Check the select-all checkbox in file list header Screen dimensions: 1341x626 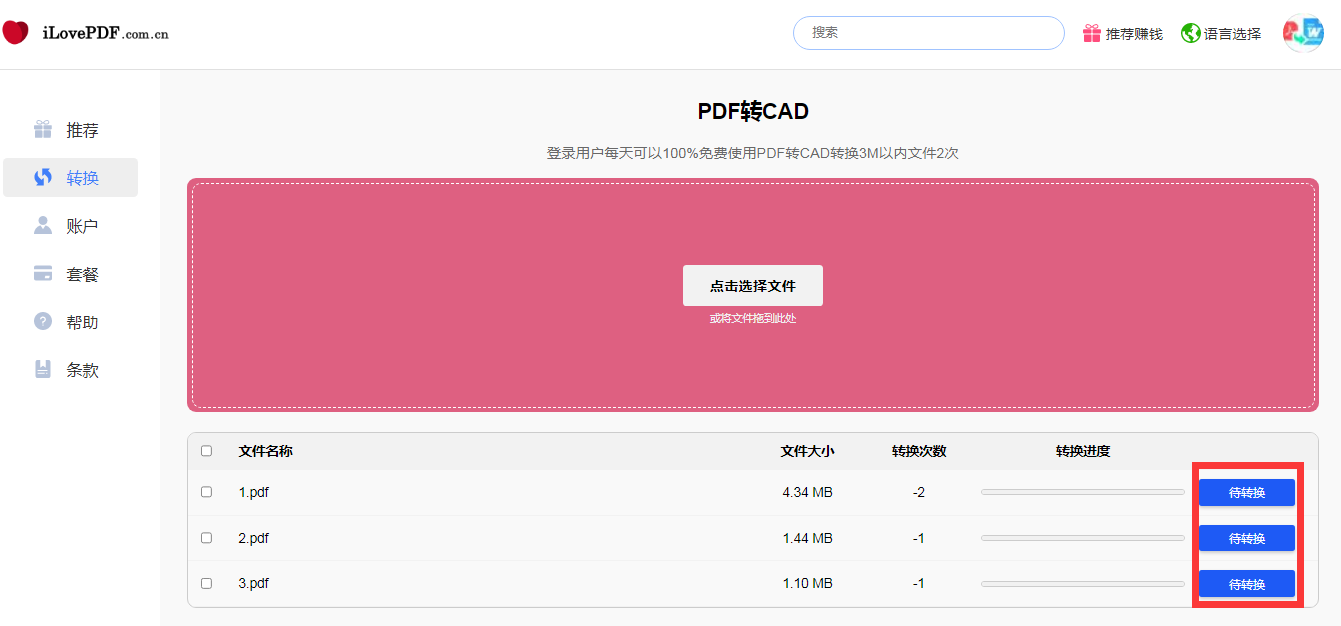coord(207,451)
